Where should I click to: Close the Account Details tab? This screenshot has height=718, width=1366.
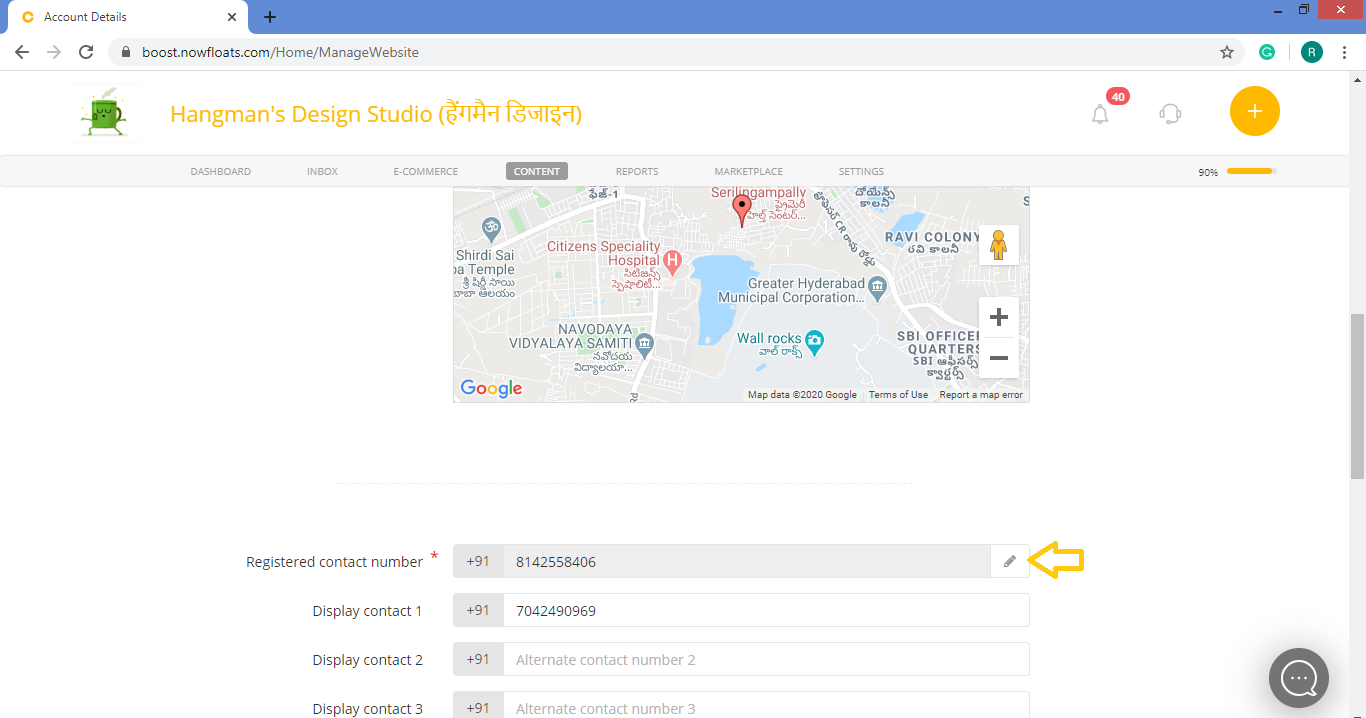coord(232,17)
